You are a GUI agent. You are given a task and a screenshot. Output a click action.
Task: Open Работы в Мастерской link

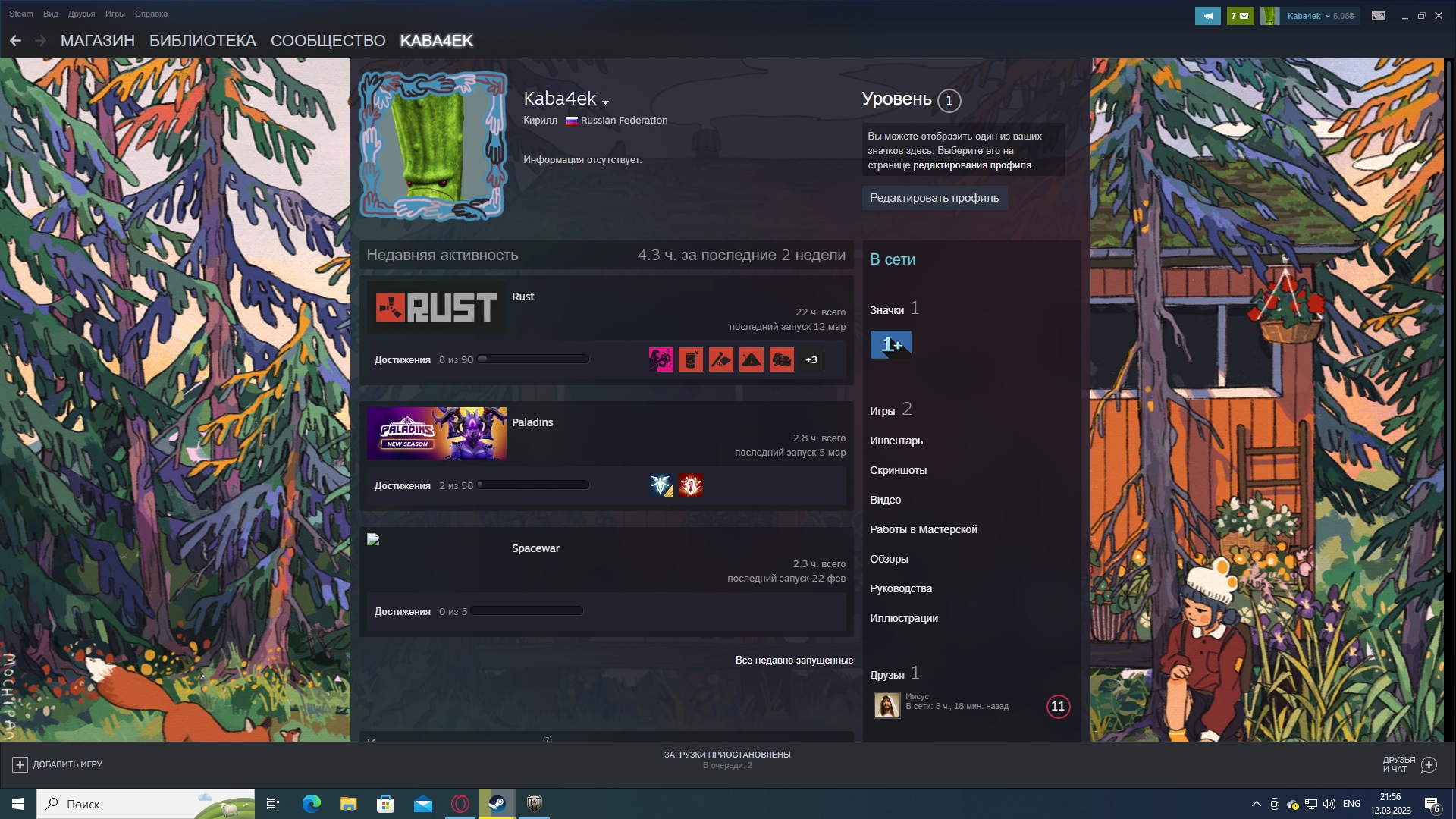point(924,529)
